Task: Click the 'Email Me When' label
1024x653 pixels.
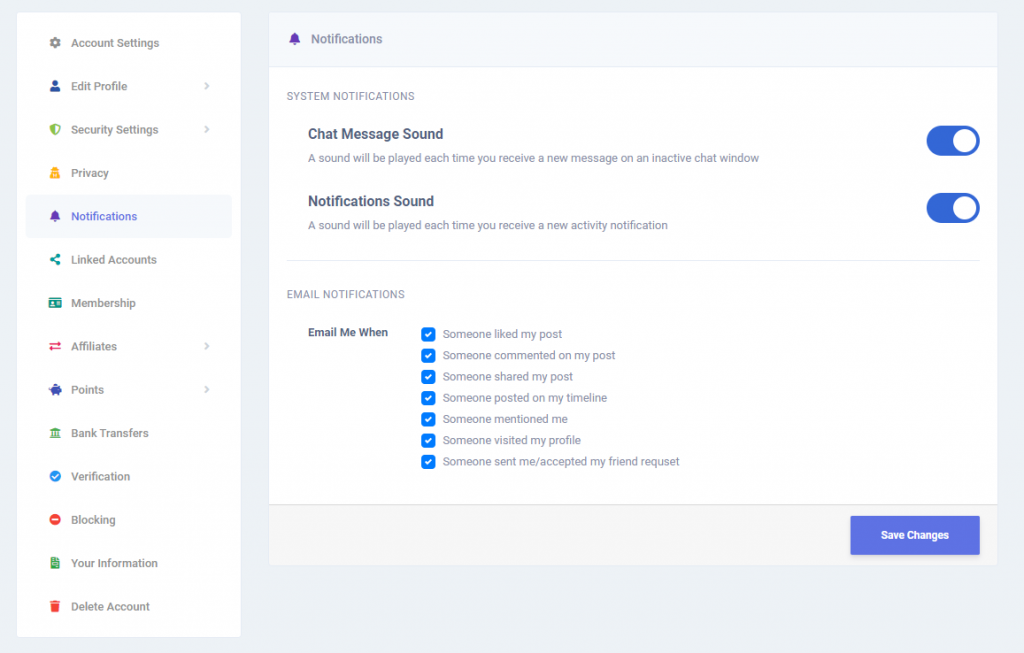Action: point(348,332)
